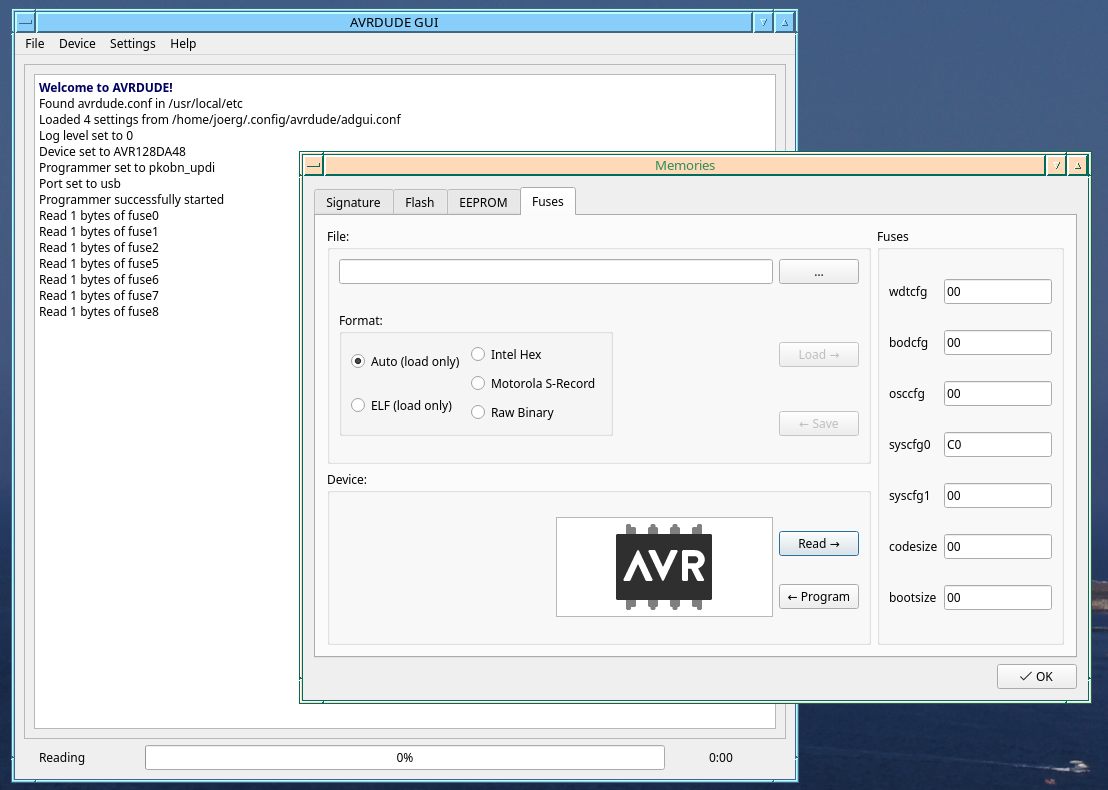Edit the bodcfg fuse value

pyautogui.click(x=998, y=343)
